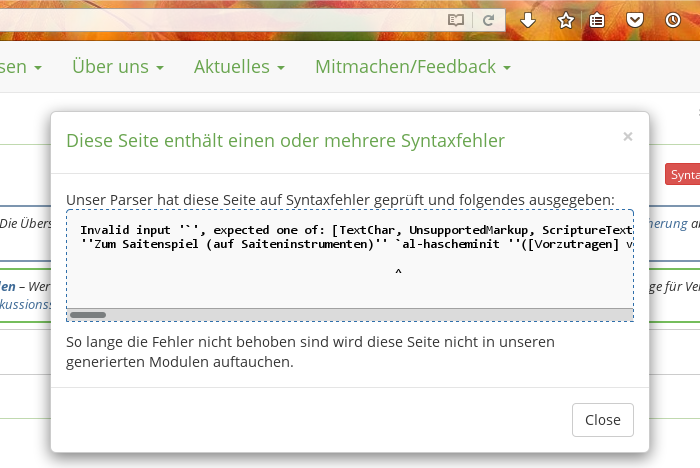Click the "kussionss" link on the left edge
The height and width of the screenshot is (468, 700).
click(x=24, y=304)
